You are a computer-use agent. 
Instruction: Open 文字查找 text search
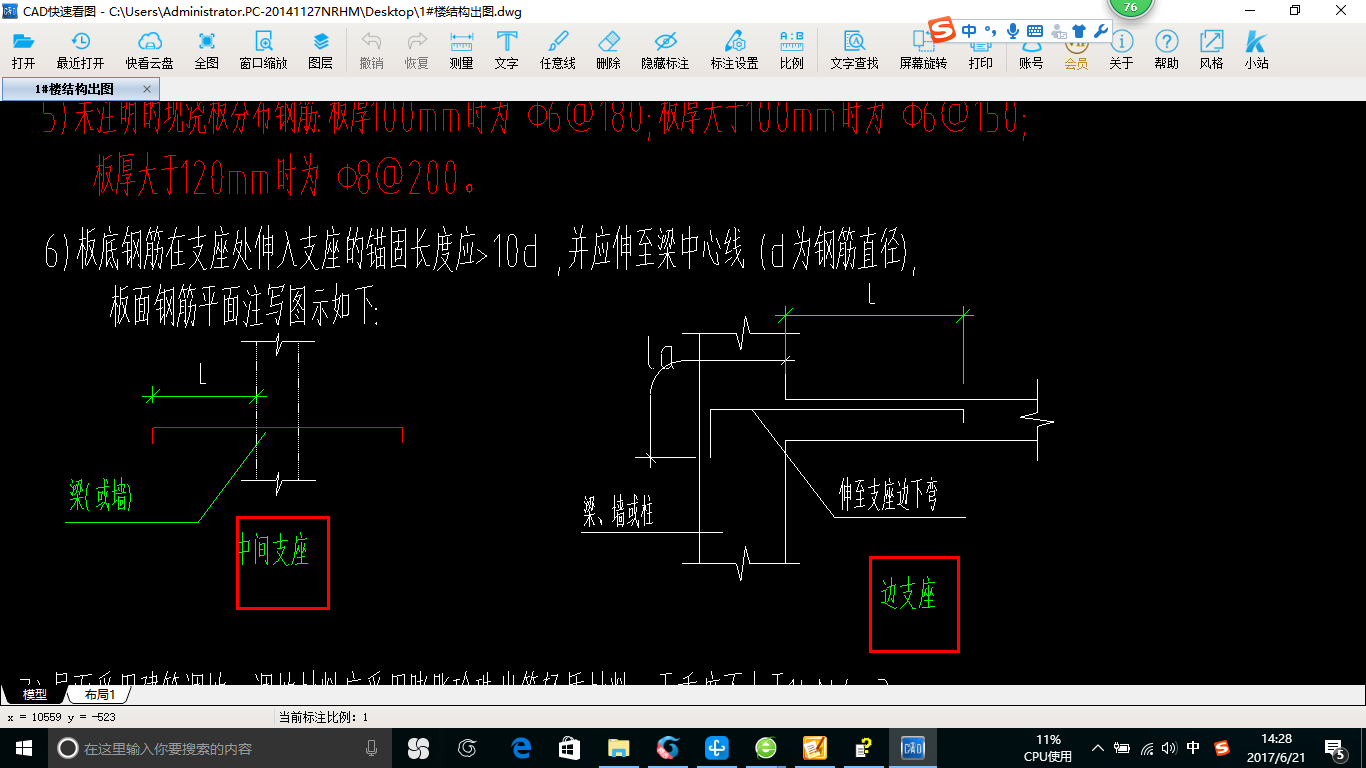click(x=854, y=48)
